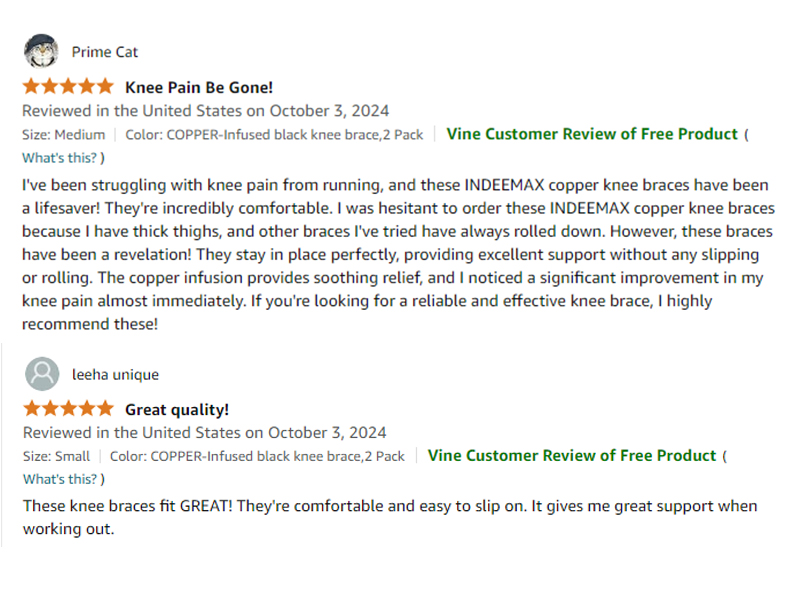Click the five-star rating on the Great quality review
The height and width of the screenshot is (600, 800).
click(68, 409)
